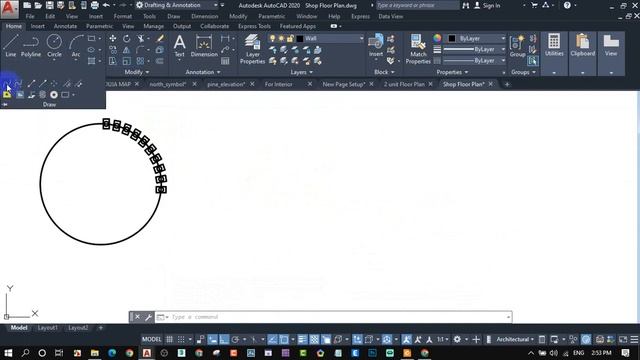Click the Undo arrow icon
Screen dimensions: 640x360
click(x=106, y=5)
